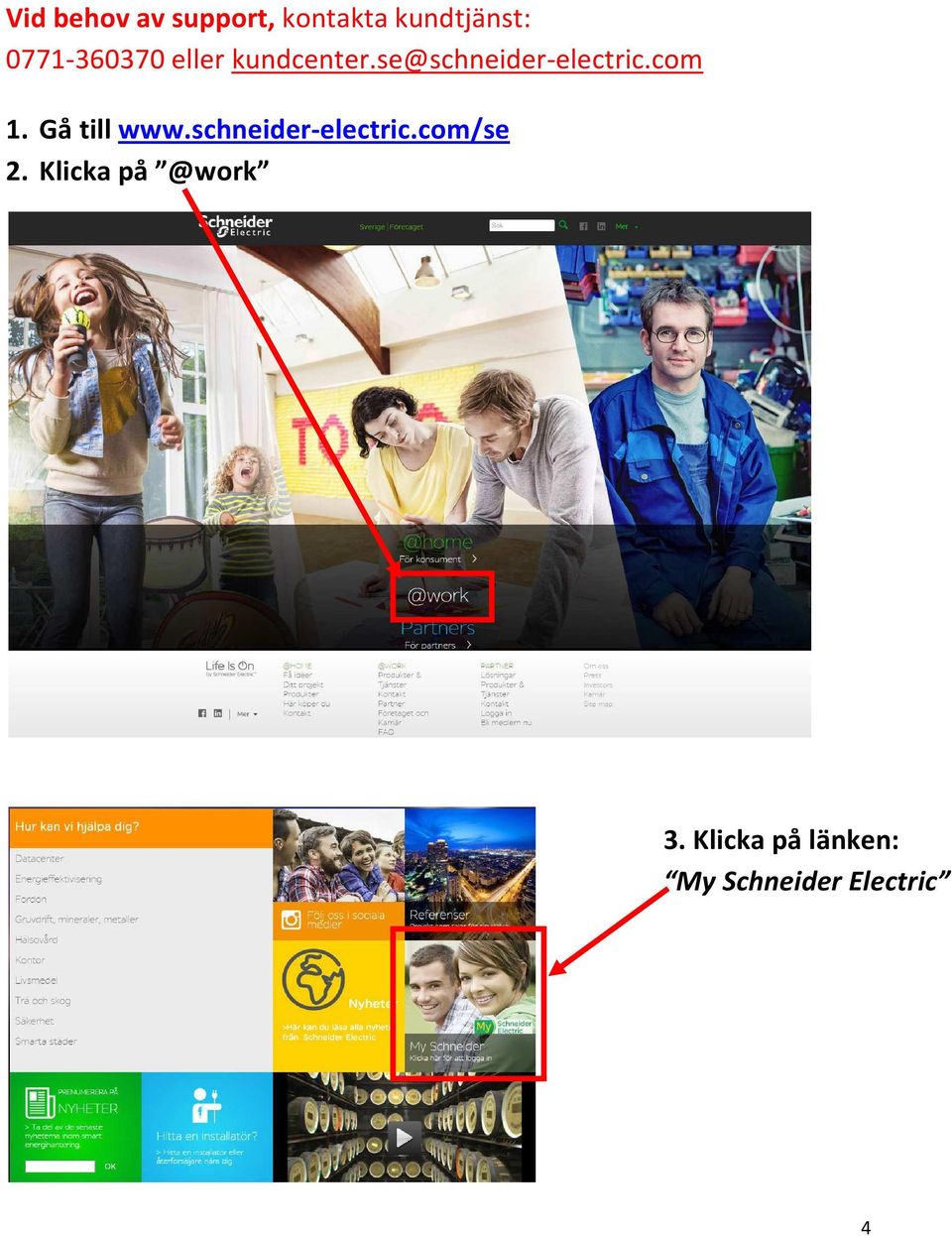This screenshot has height=1236, width=952.
Task: Click the green search magnifier icon
Action: [x=563, y=225]
